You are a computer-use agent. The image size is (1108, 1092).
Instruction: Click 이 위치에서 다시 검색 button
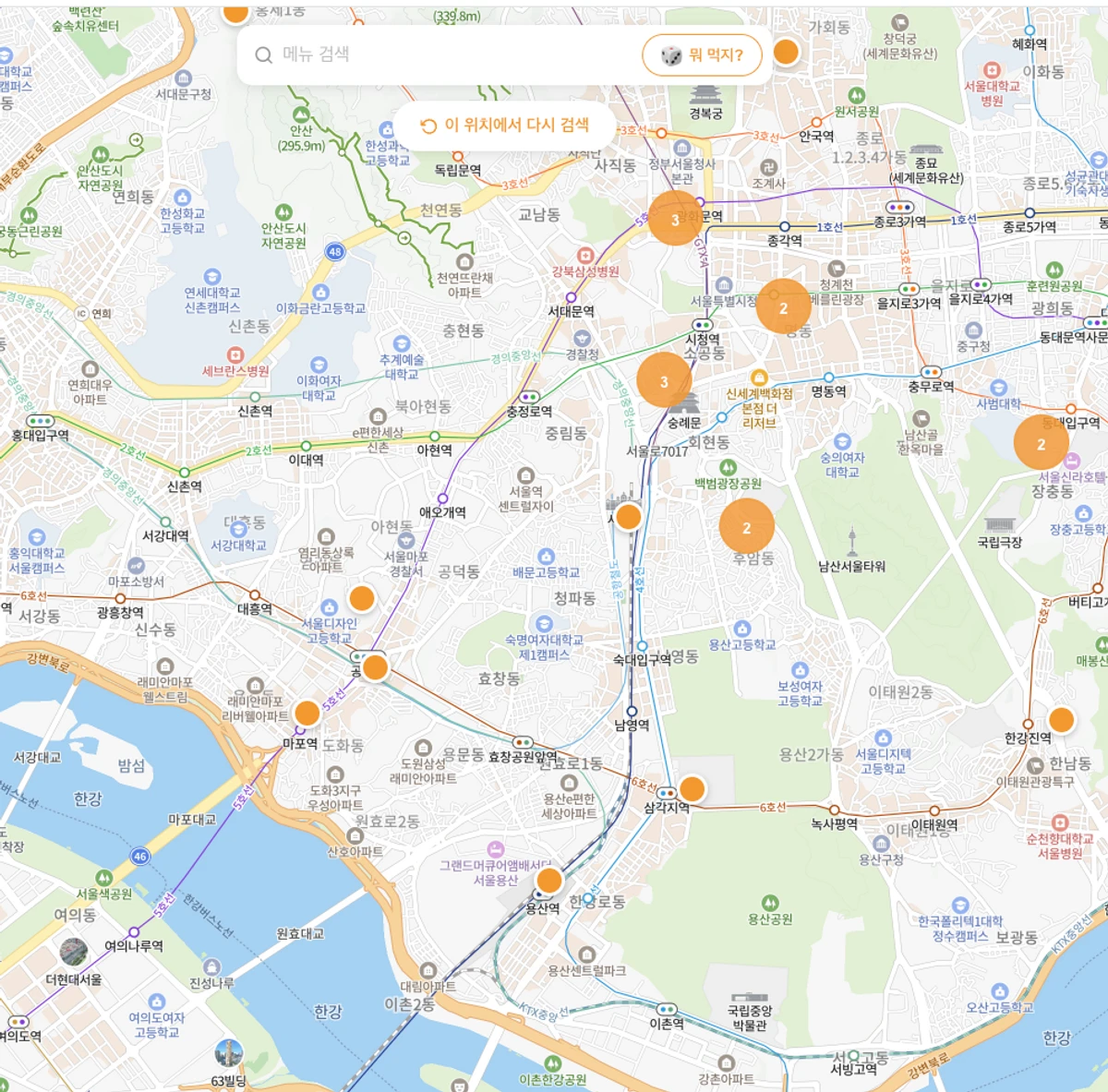(504, 126)
